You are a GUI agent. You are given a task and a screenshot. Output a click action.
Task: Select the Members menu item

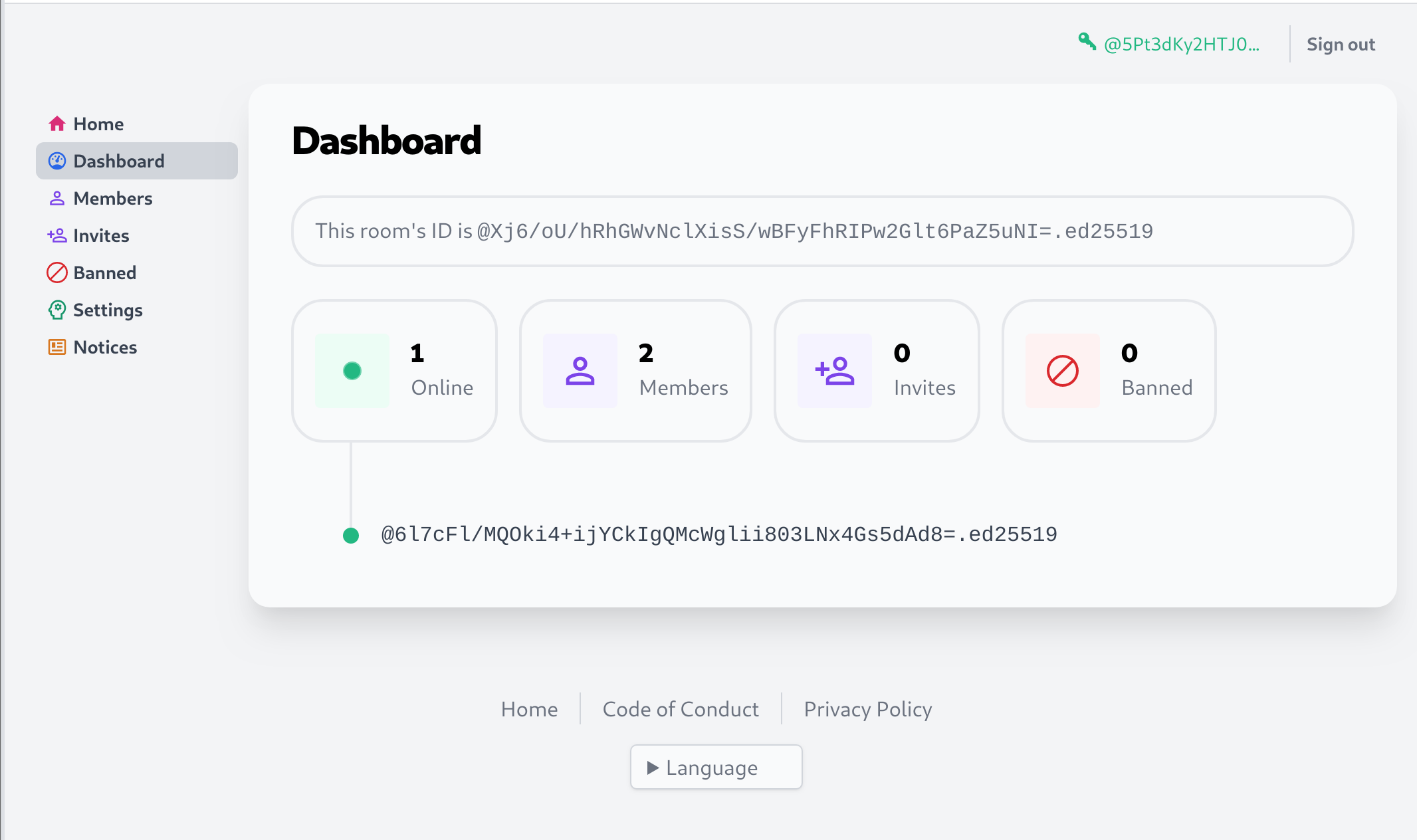tap(113, 198)
